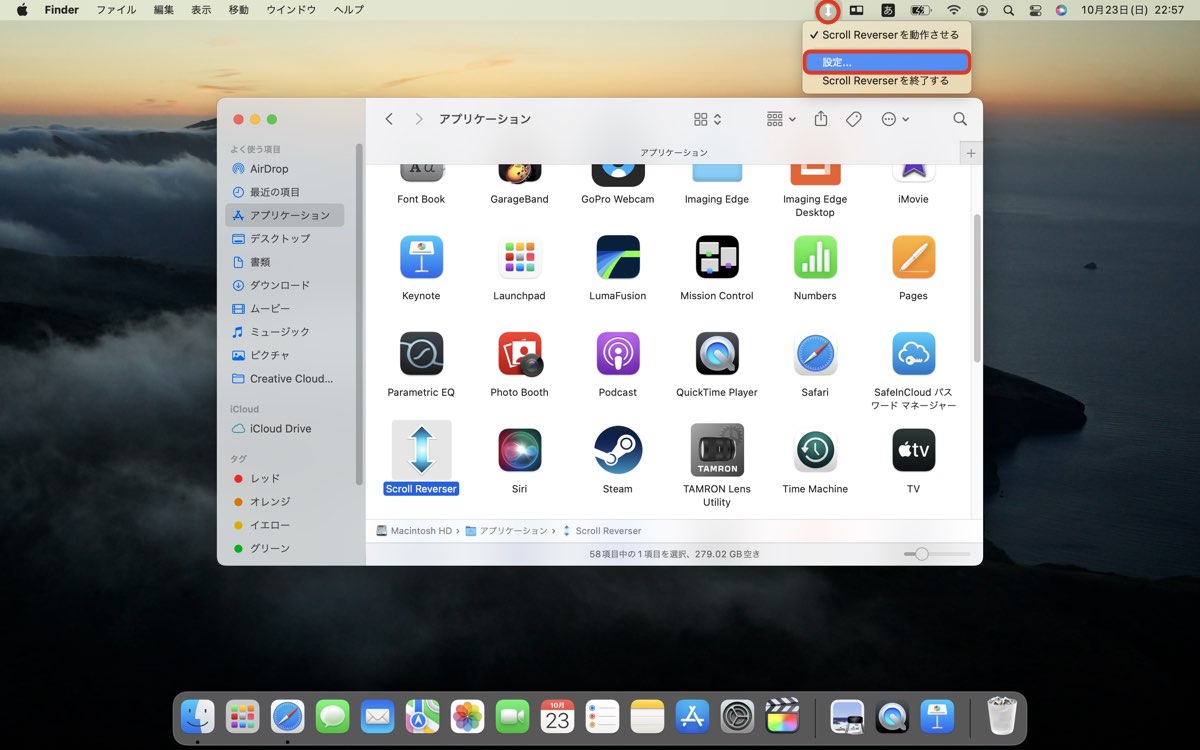Click the Scroll Reverser menu bar status icon
Image resolution: width=1200 pixels, height=750 pixels.
(x=827, y=10)
